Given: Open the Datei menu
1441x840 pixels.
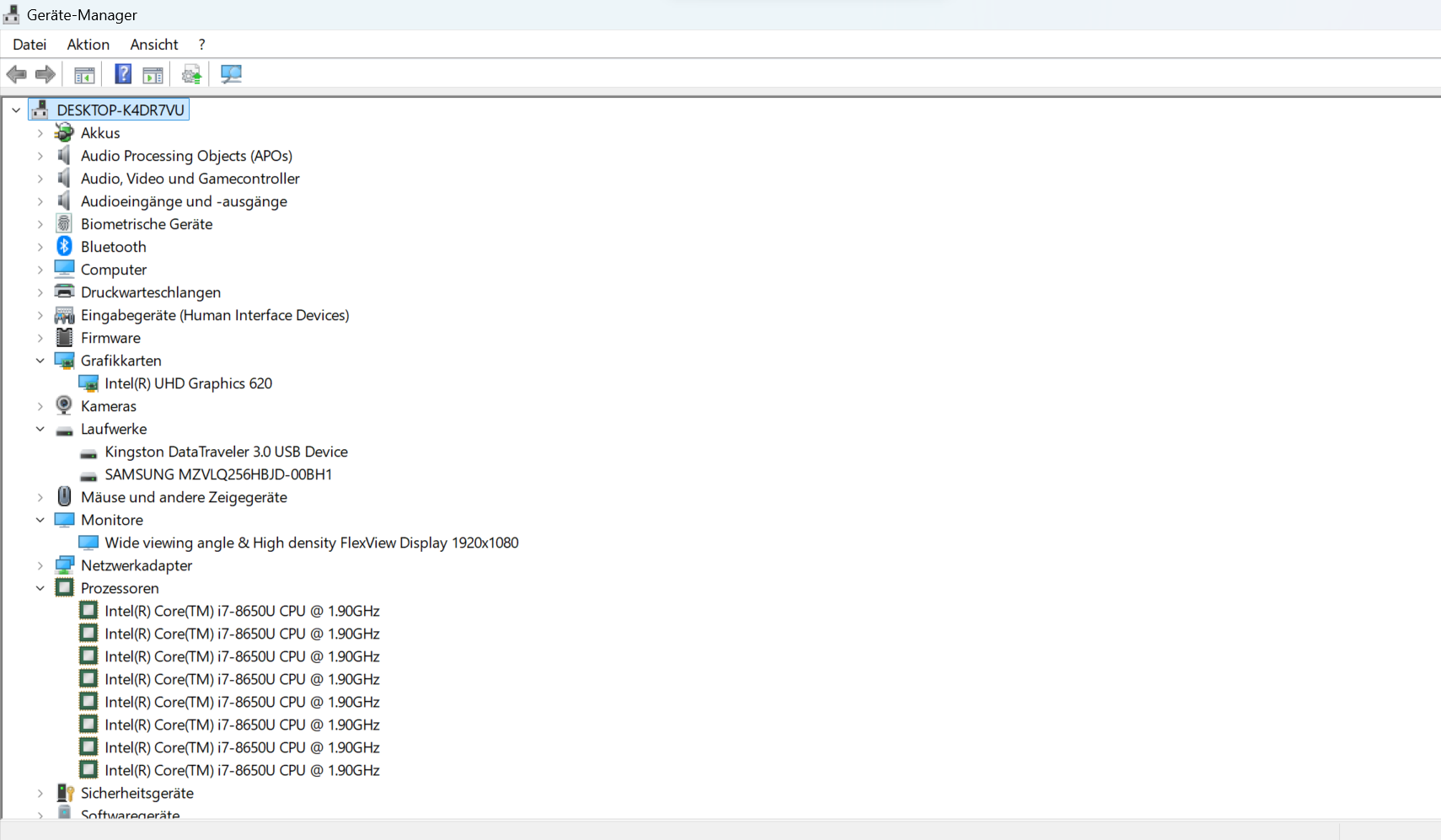Looking at the screenshot, I should [29, 44].
